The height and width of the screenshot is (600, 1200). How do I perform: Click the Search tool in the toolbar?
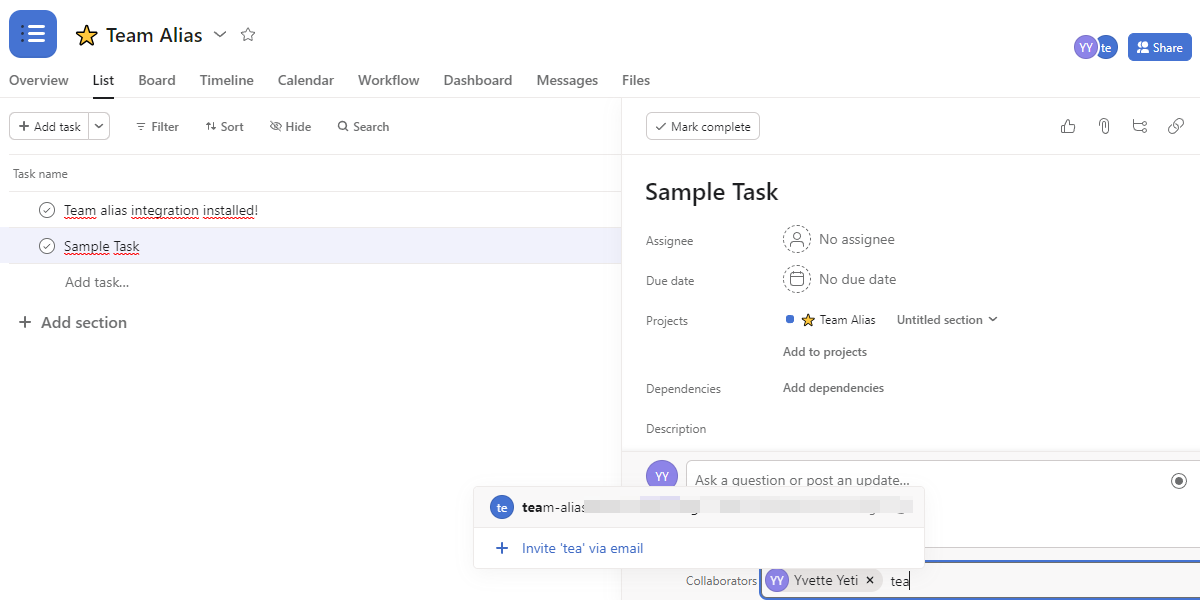coord(363,127)
